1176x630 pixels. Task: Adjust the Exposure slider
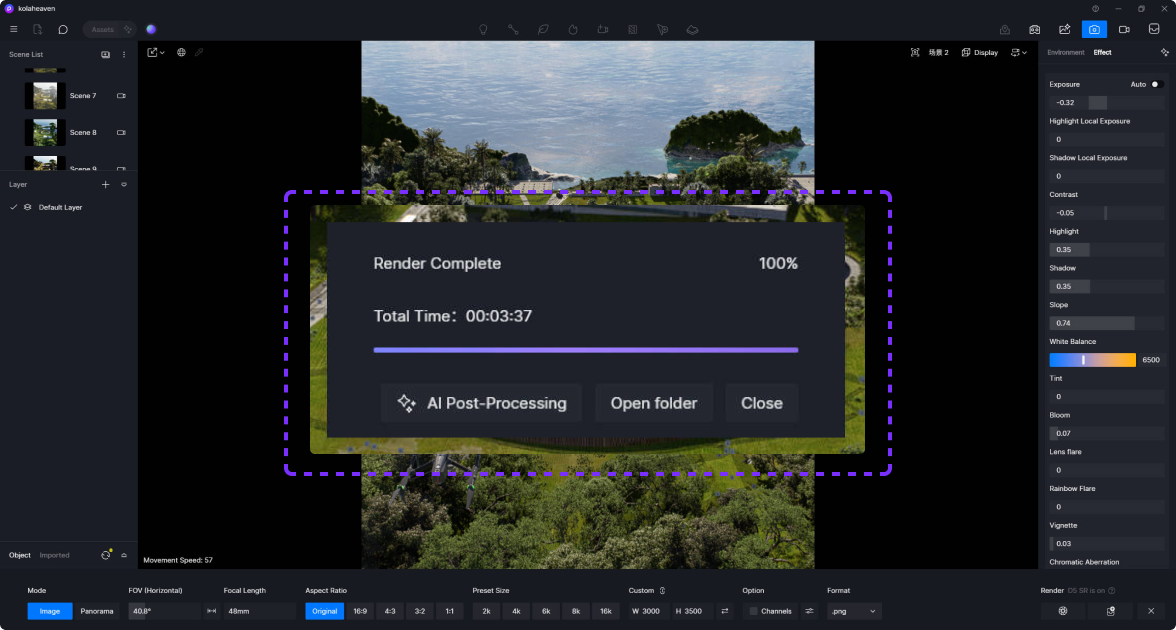pos(1106,103)
